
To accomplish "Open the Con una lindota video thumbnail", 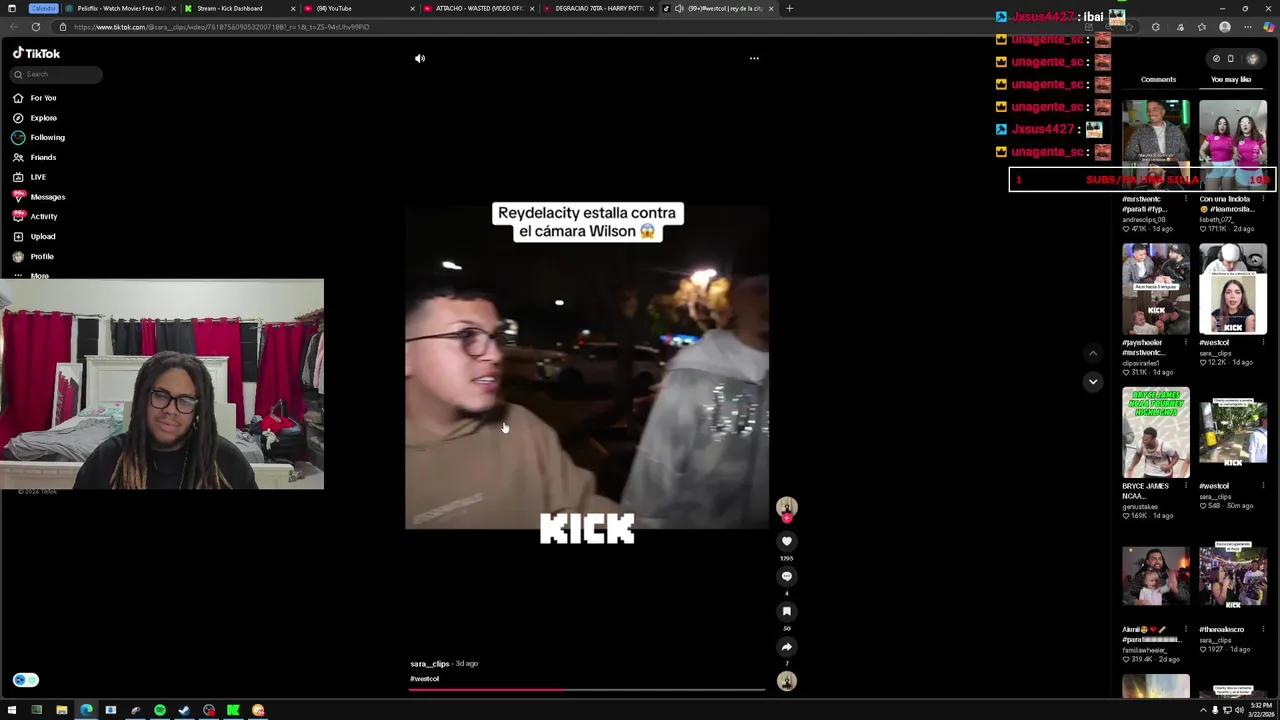I will pyautogui.click(x=1233, y=145).
